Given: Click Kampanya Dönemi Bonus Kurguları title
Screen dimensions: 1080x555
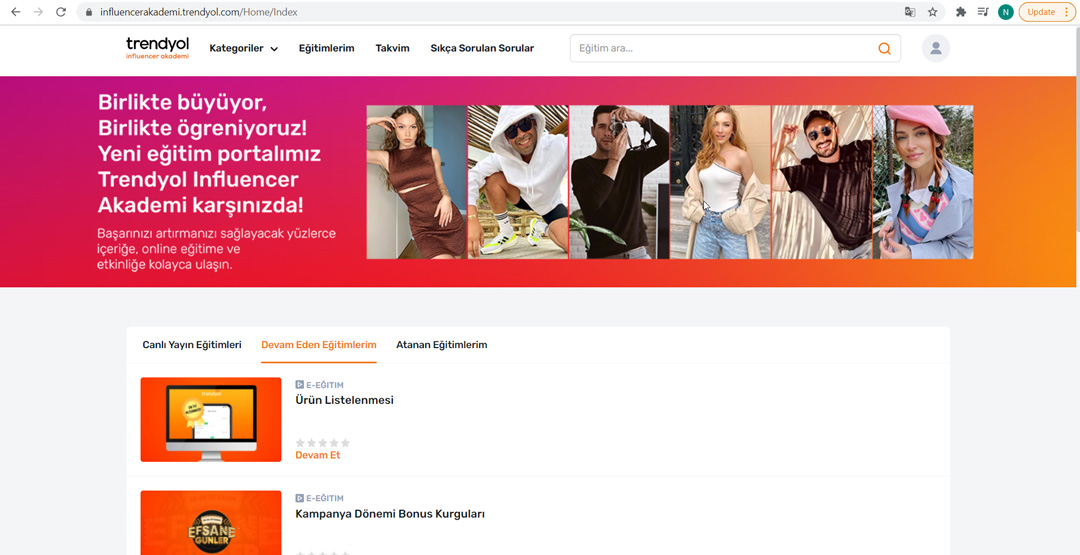Looking at the screenshot, I should click(390, 514).
